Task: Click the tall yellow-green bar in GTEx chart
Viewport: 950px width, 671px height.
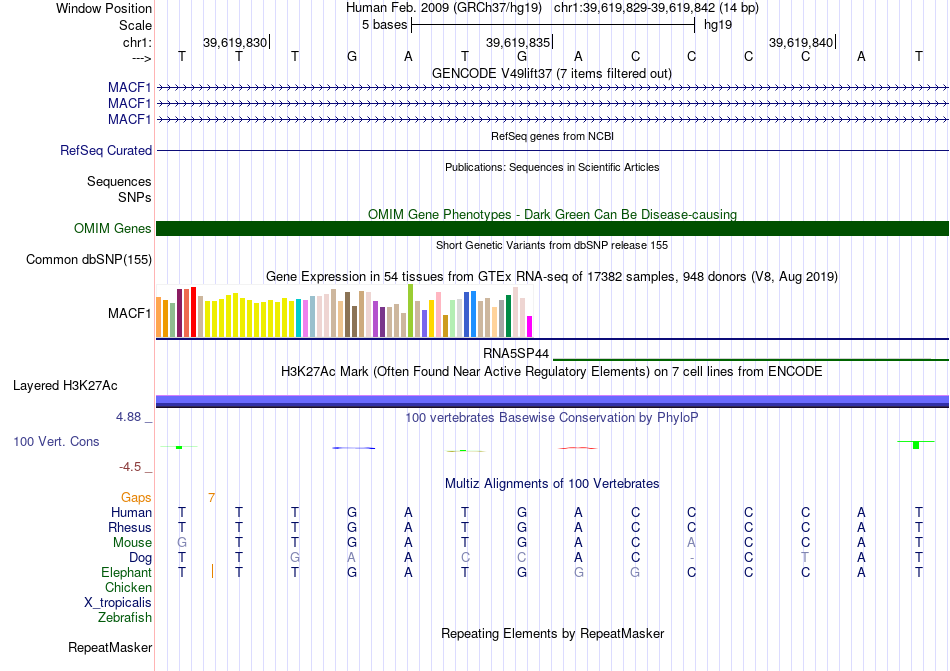Action: (x=411, y=311)
